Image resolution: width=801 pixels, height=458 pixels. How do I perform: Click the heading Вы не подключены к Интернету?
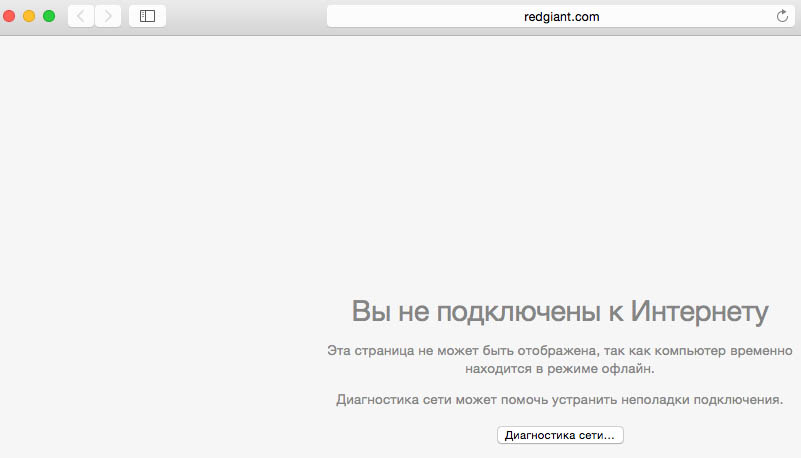(x=560, y=311)
